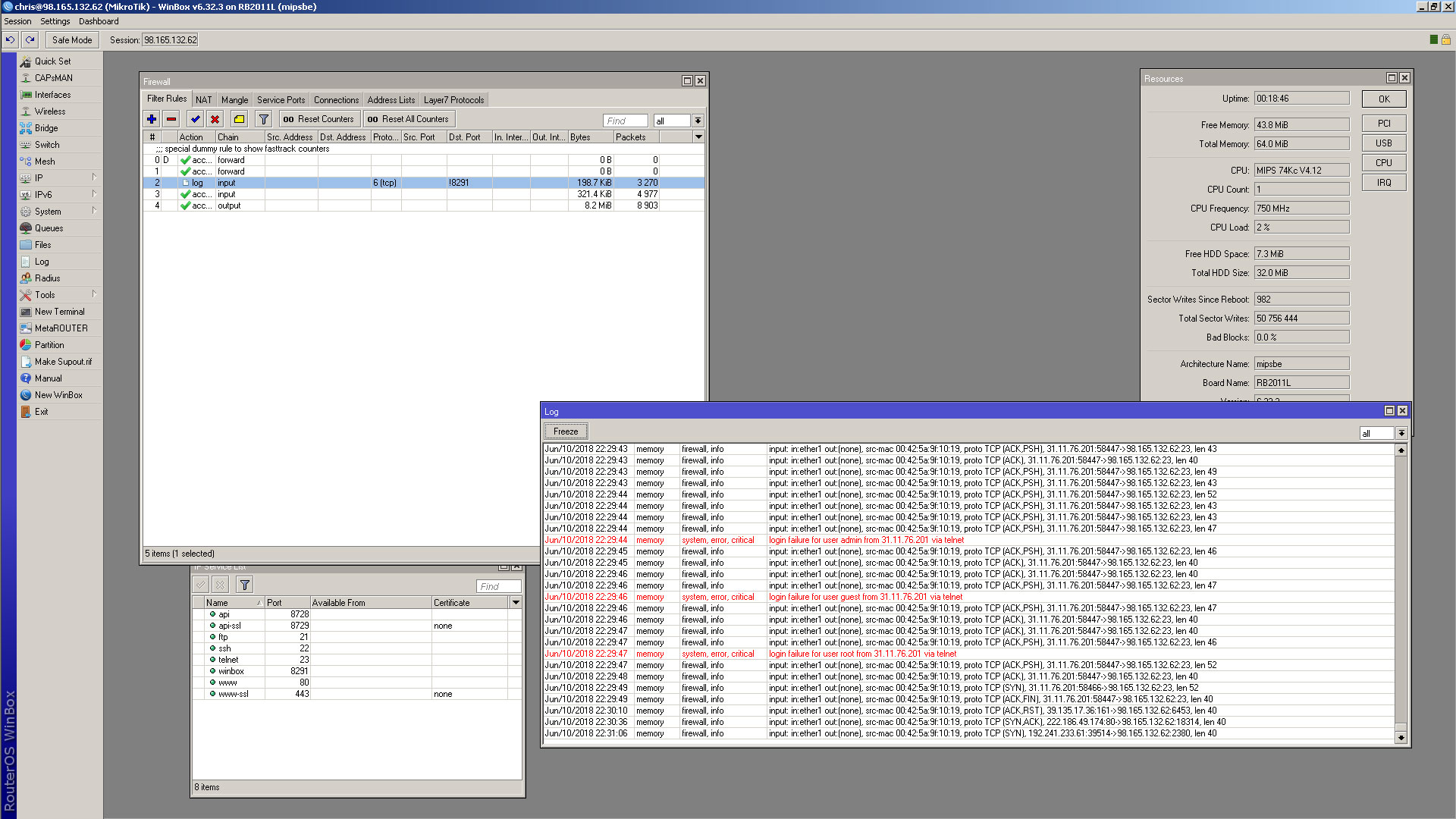Screen dimensions: 1456x819
Task: Click enable checkmark in IP Service List
Action: click(x=201, y=585)
